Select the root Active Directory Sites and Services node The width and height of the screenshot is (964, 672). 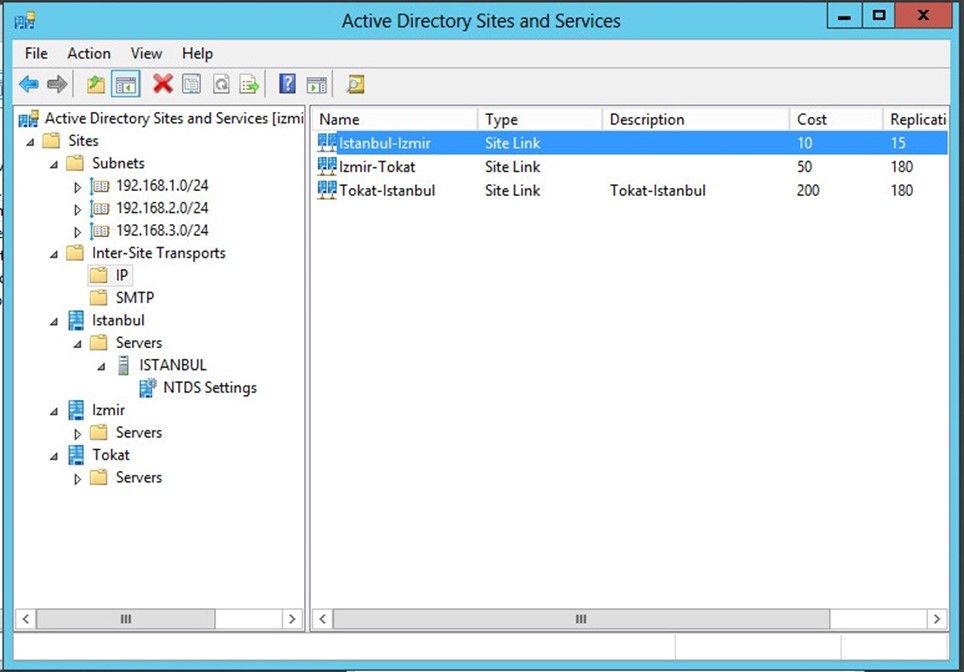click(x=162, y=118)
